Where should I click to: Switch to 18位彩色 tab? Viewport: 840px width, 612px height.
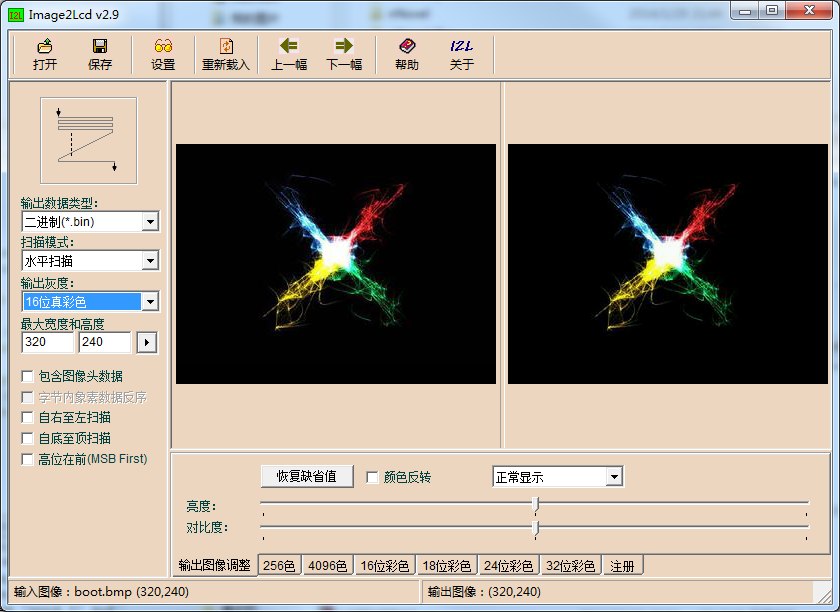pos(447,565)
